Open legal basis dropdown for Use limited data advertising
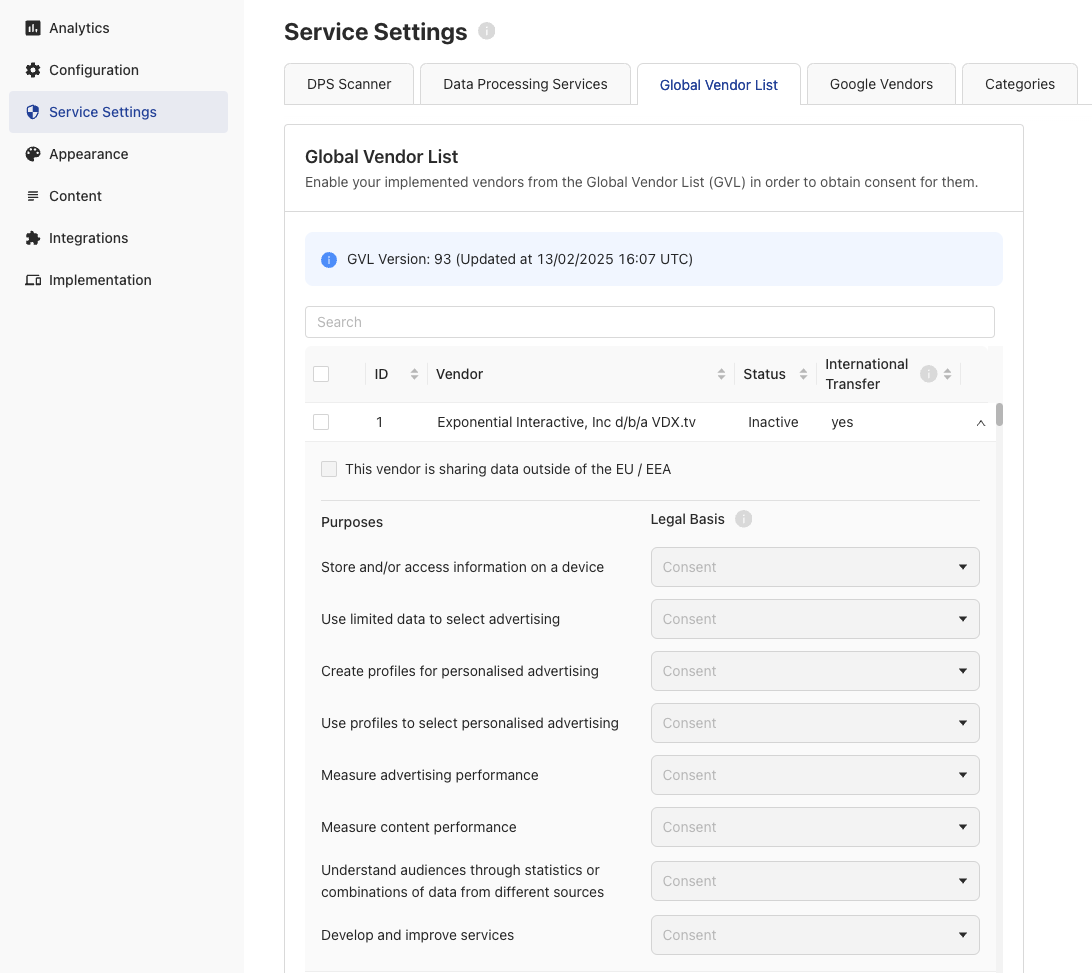1092x973 pixels. click(815, 619)
